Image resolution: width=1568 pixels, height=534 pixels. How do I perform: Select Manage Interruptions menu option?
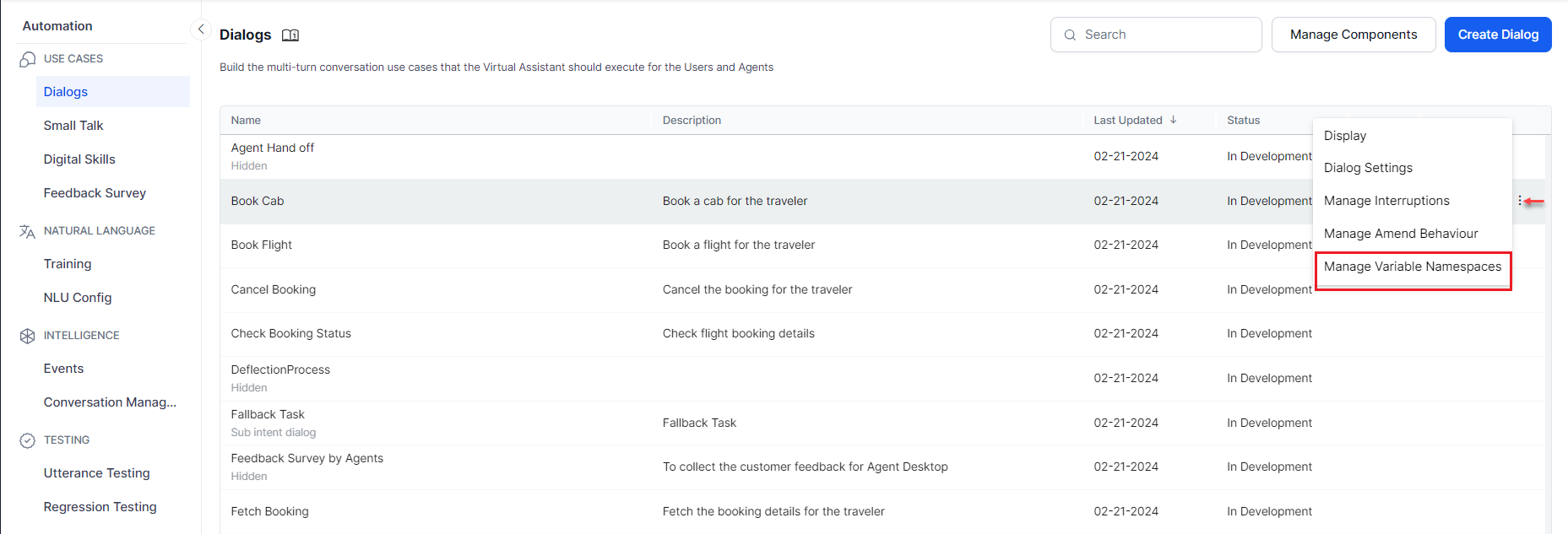click(x=1386, y=201)
